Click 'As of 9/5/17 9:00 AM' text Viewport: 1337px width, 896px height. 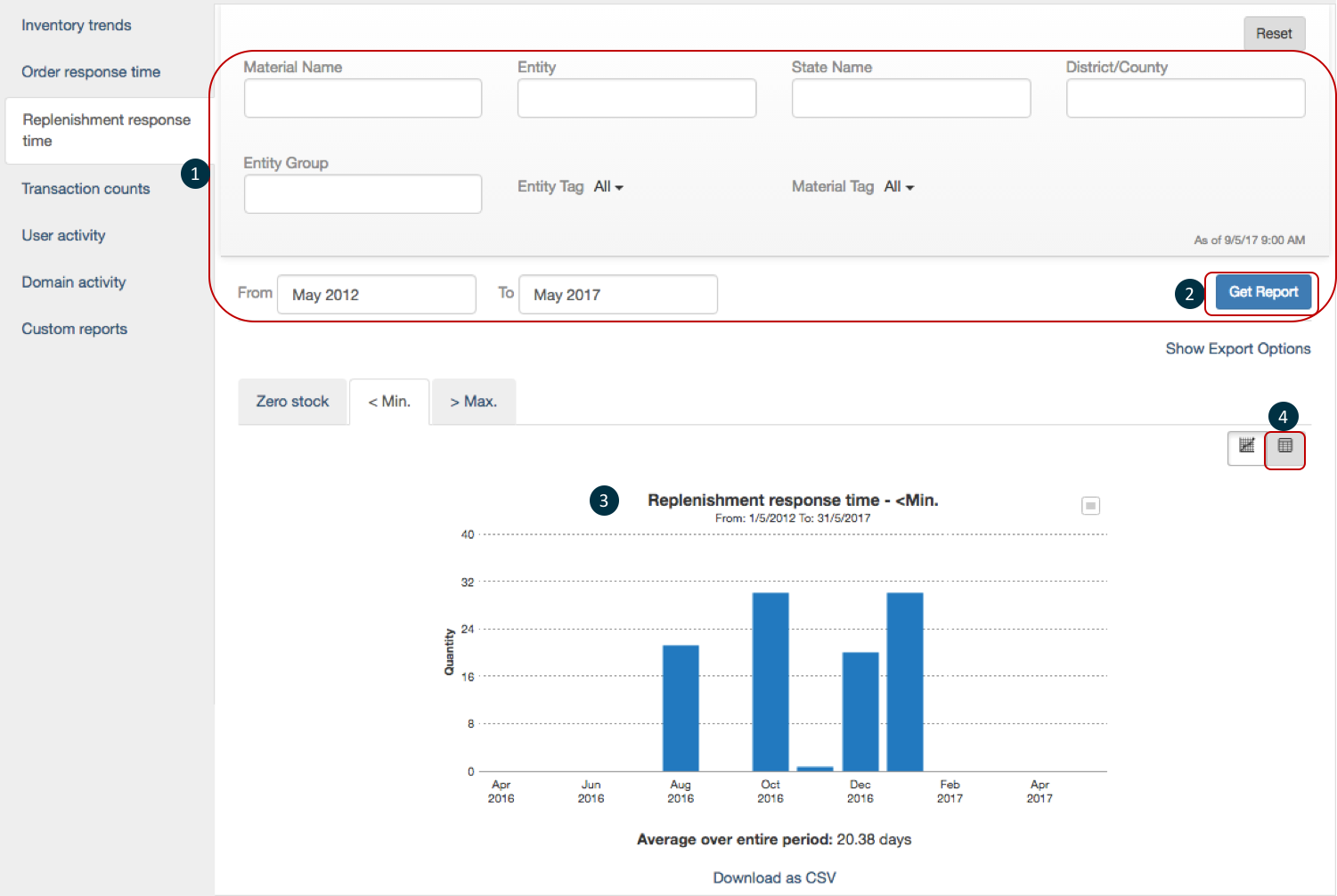(1249, 240)
